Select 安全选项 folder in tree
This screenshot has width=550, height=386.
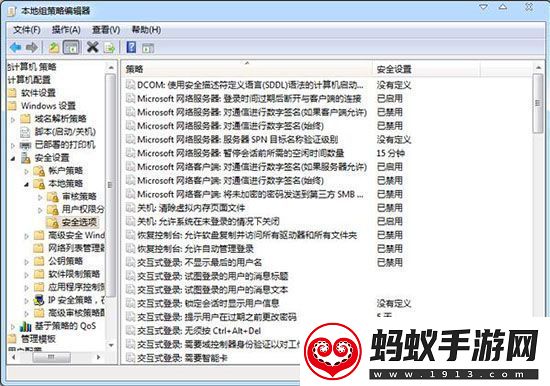pyautogui.click(x=79, y=222)
